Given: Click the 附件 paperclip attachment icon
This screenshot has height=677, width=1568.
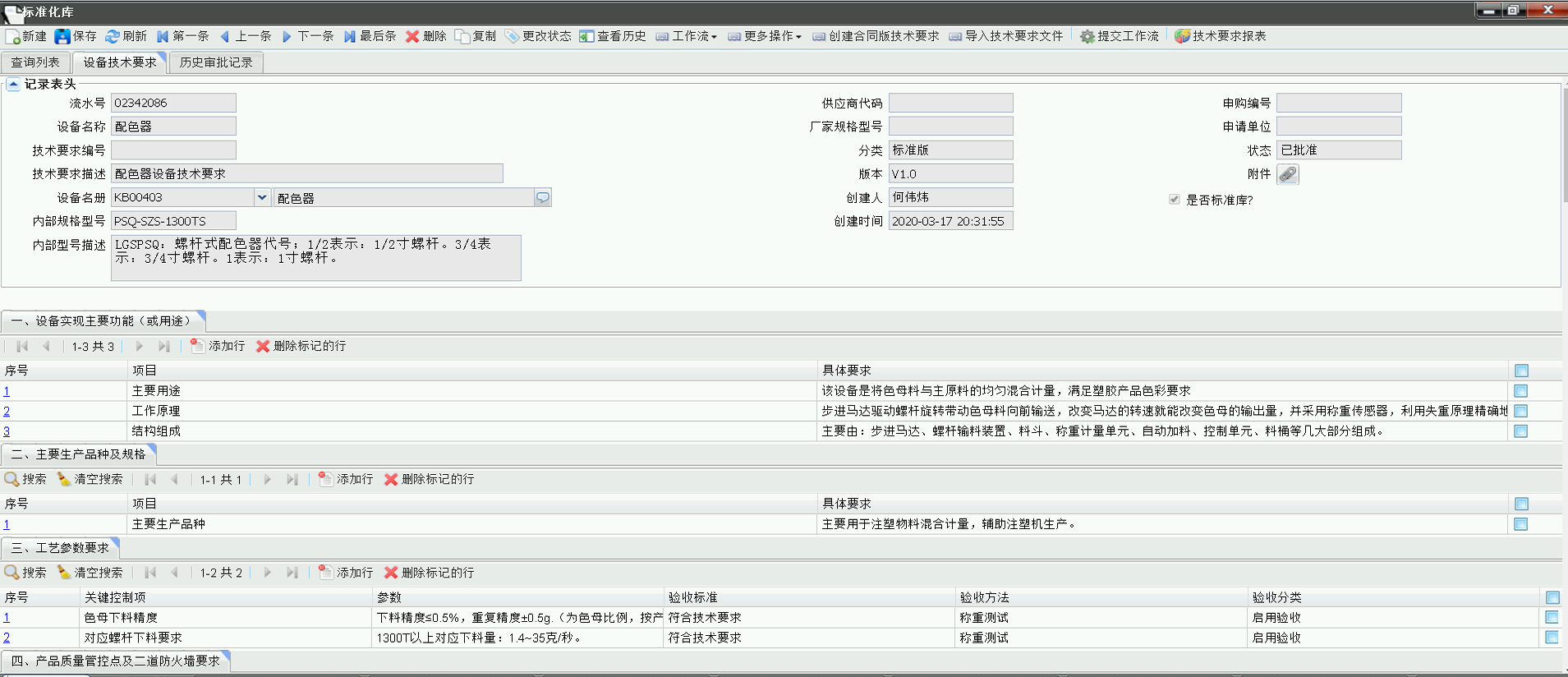Looking at the screenshot, I should 1287,174.
